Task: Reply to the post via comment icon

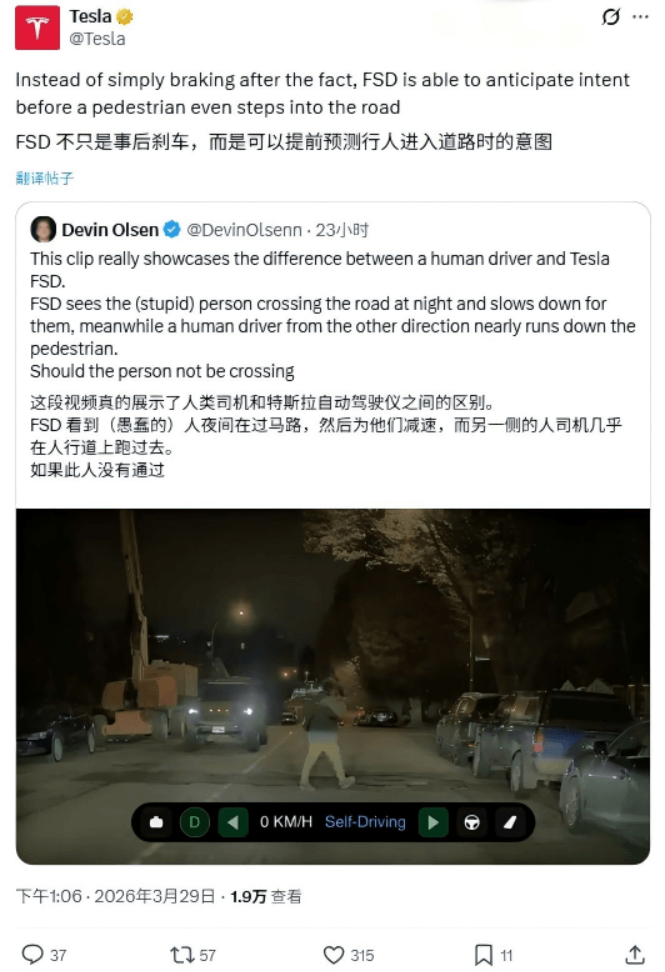Action: (32, 955)
